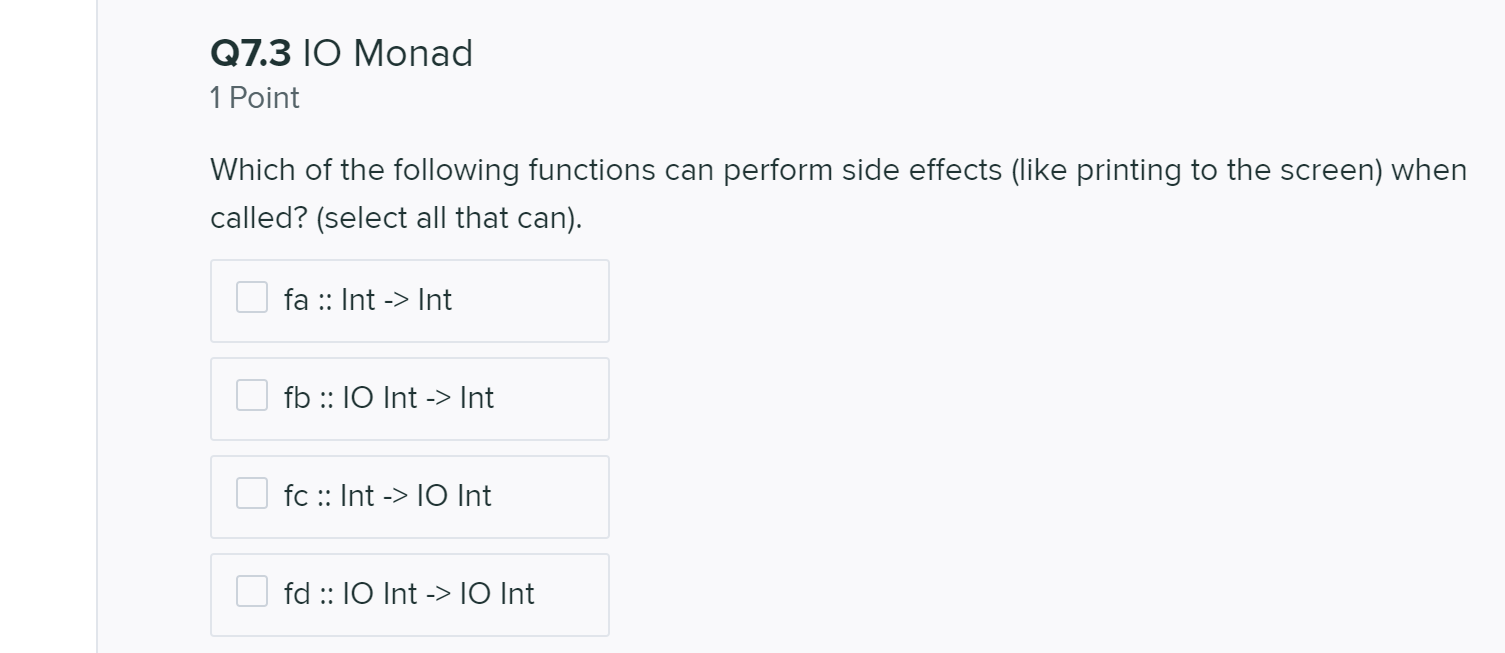This screenshot has width=1505, height=653.
Task: Select the last answer option card
Action: (410, 594)
